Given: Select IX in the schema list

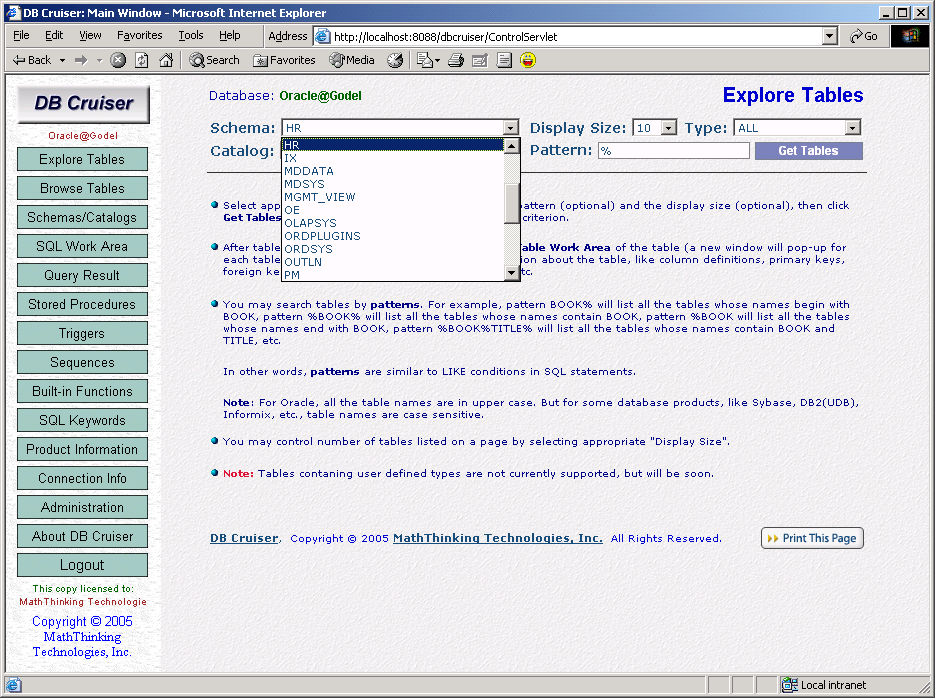Looking at the screenshot, I should pyautogui.click(x=393, y=158).
